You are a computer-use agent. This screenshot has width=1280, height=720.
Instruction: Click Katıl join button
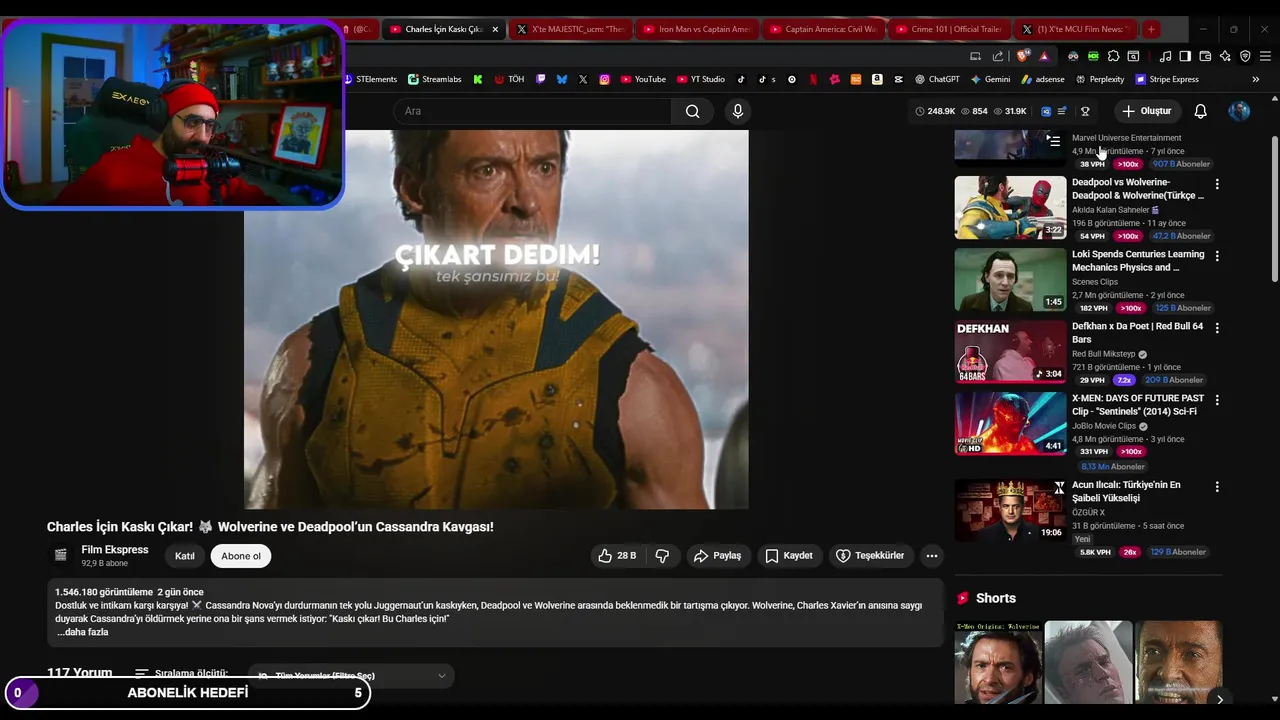coord(185,556)
